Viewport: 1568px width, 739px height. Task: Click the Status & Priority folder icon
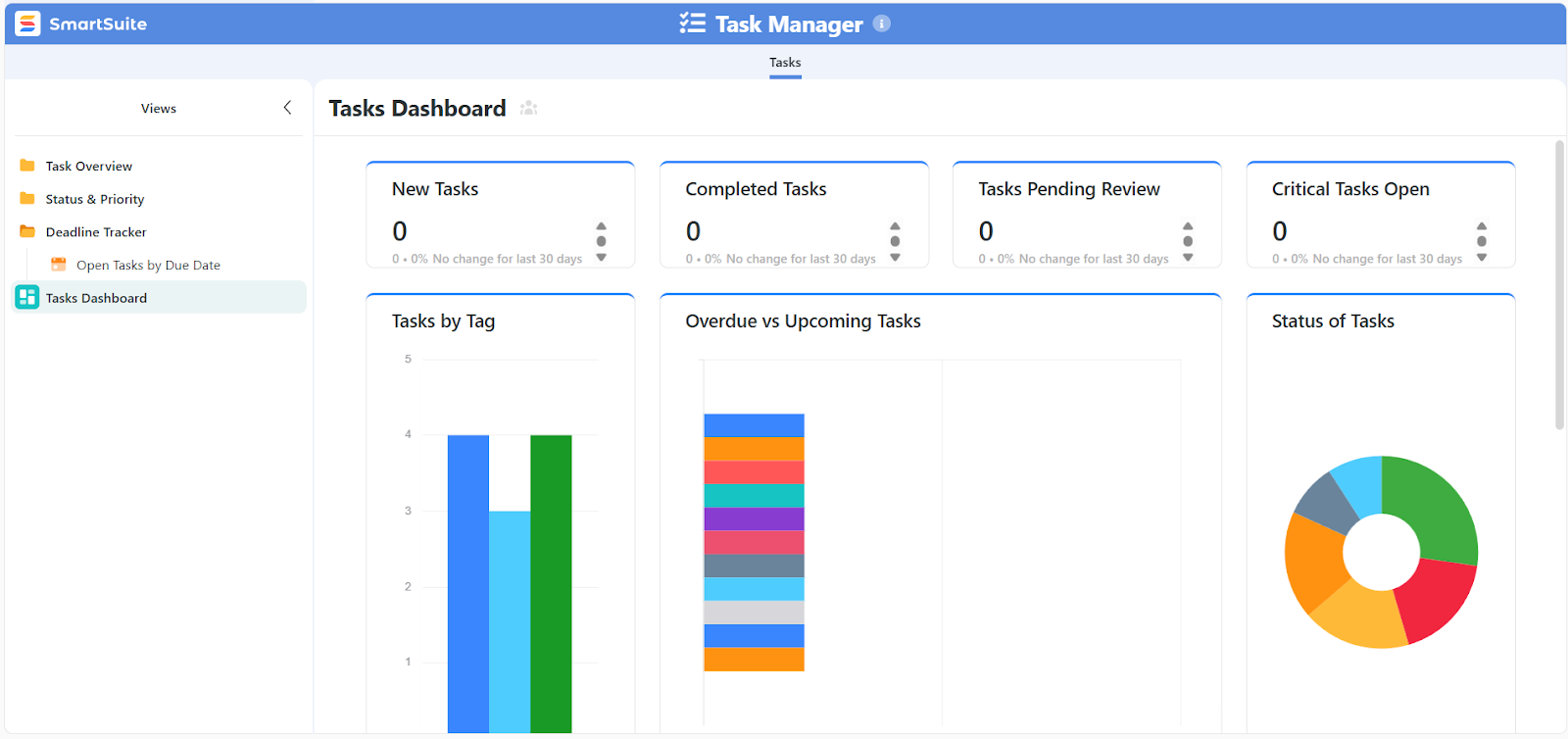click(27, 199)
